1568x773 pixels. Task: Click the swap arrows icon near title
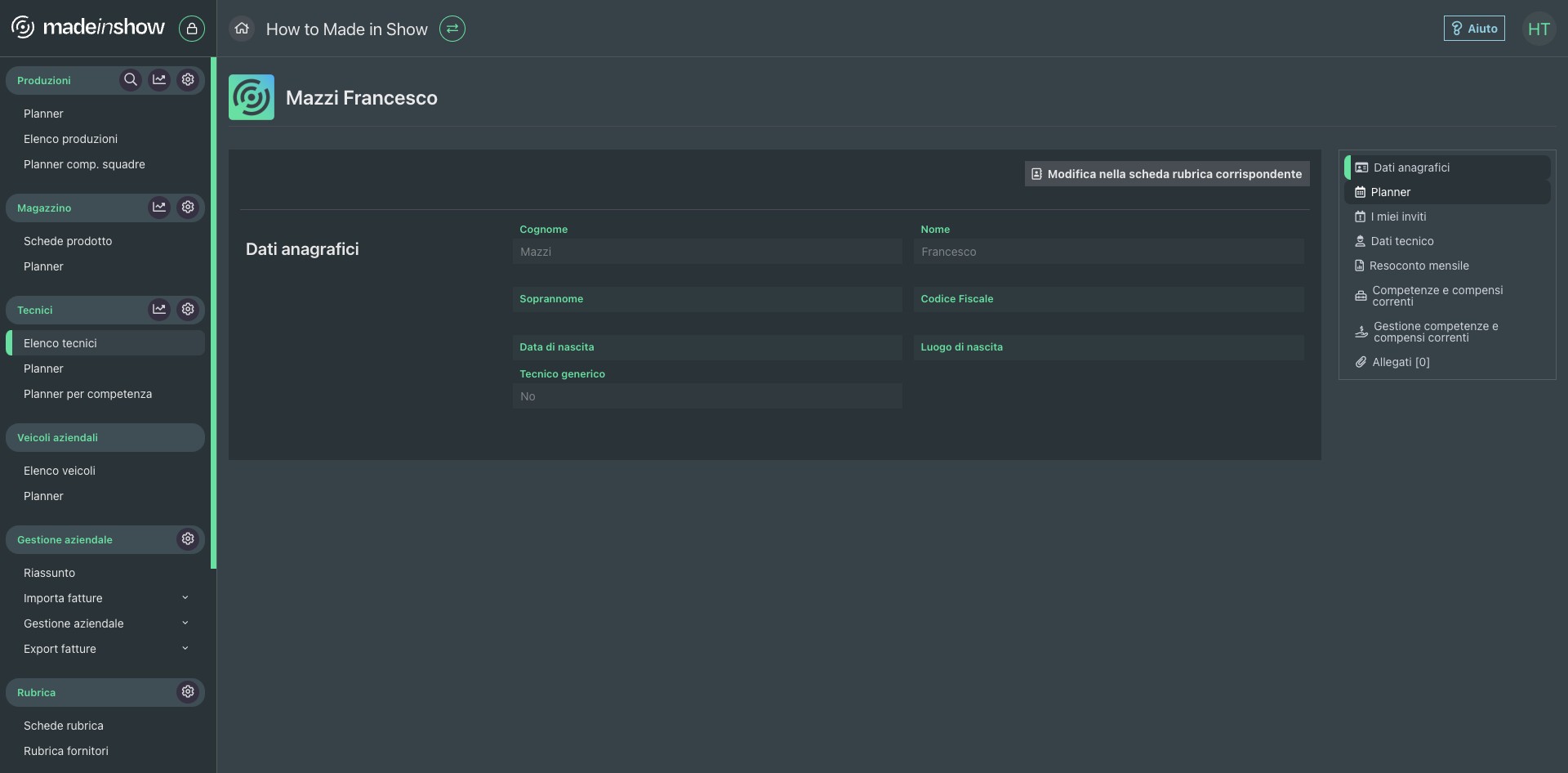pos(452,29)
